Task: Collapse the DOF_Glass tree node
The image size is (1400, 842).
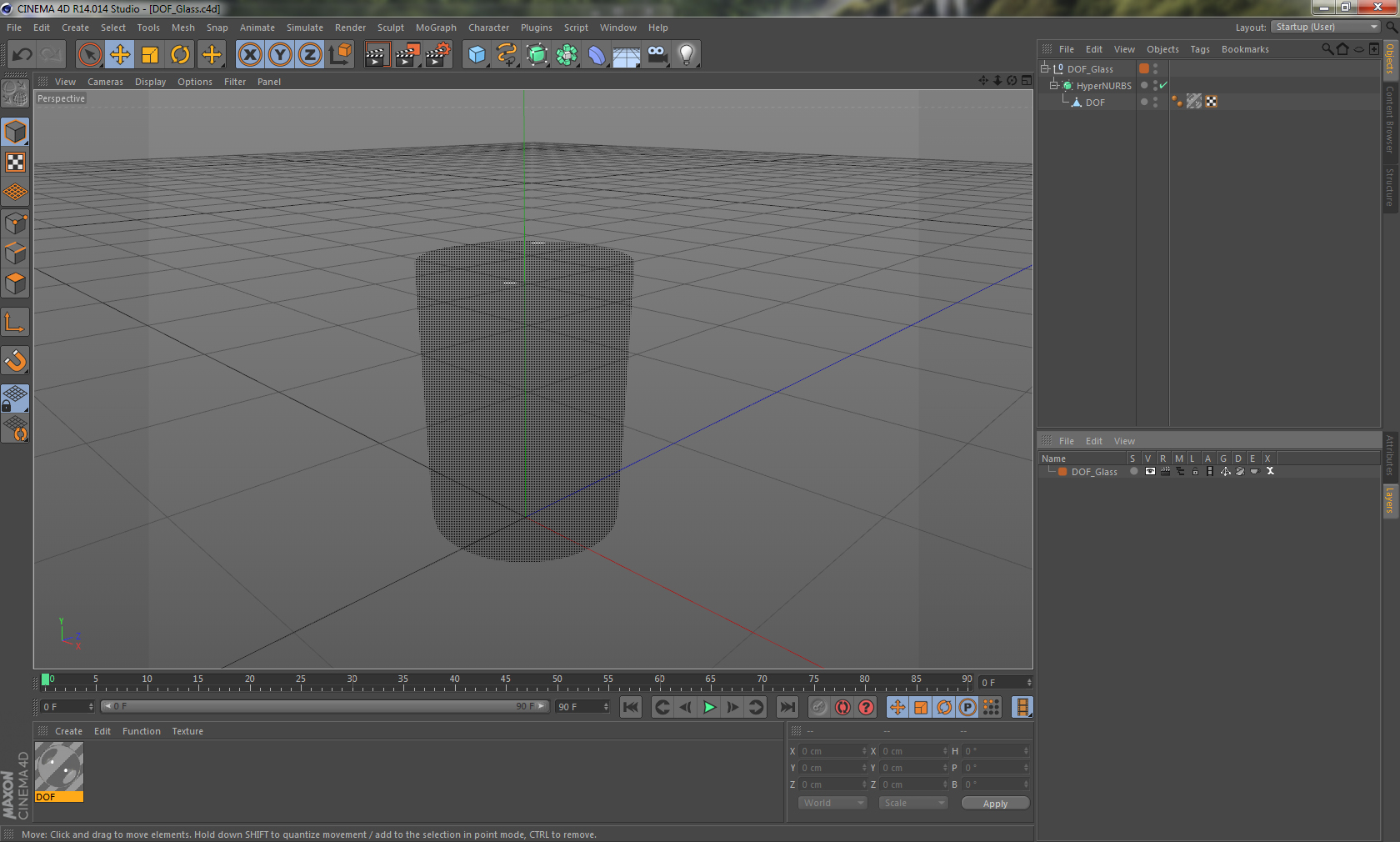Action: [1044, 68]
